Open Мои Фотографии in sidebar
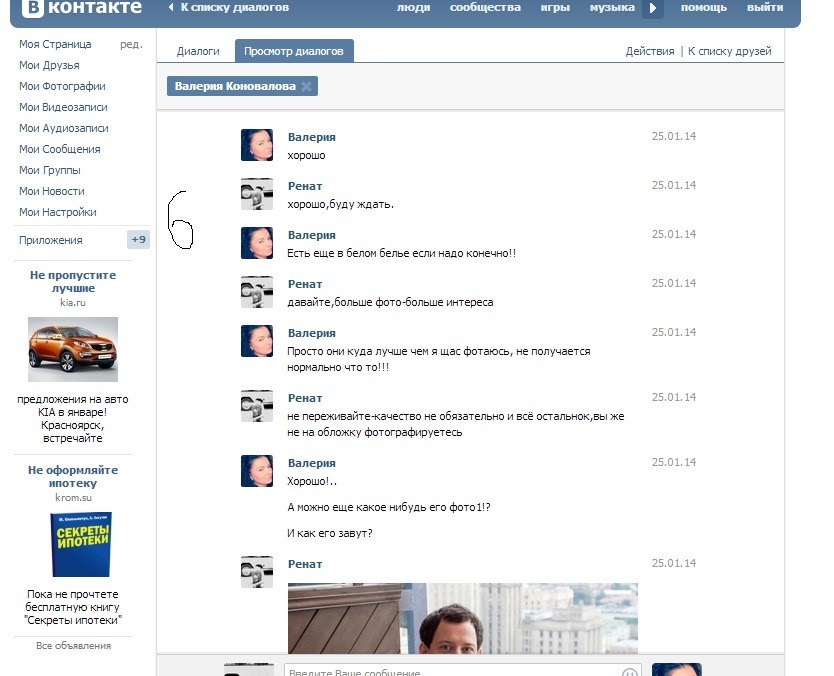The height and width of the screenshot is (676, 834). [x=62, y=86]
